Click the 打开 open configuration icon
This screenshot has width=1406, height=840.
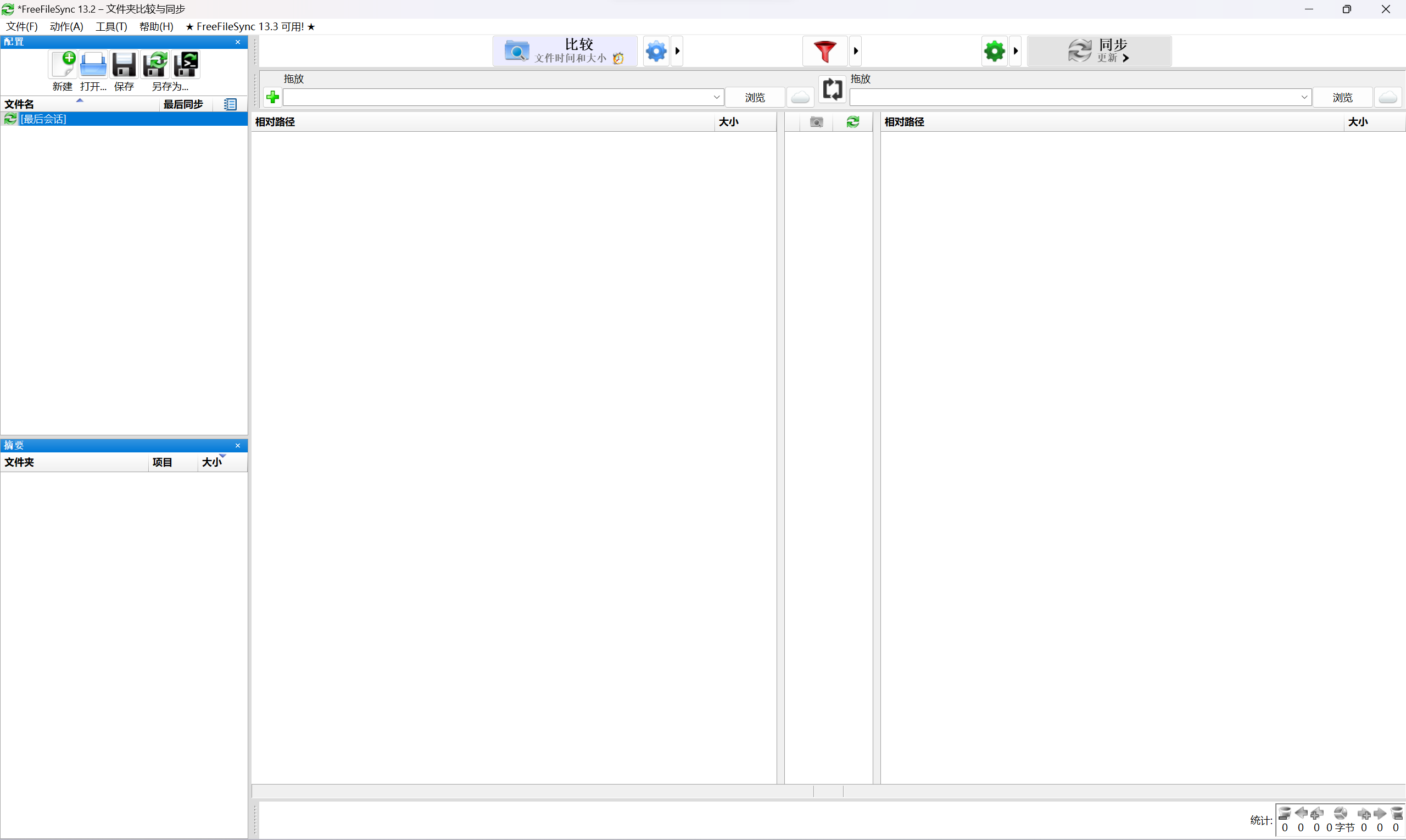click(x=93, y=65)
